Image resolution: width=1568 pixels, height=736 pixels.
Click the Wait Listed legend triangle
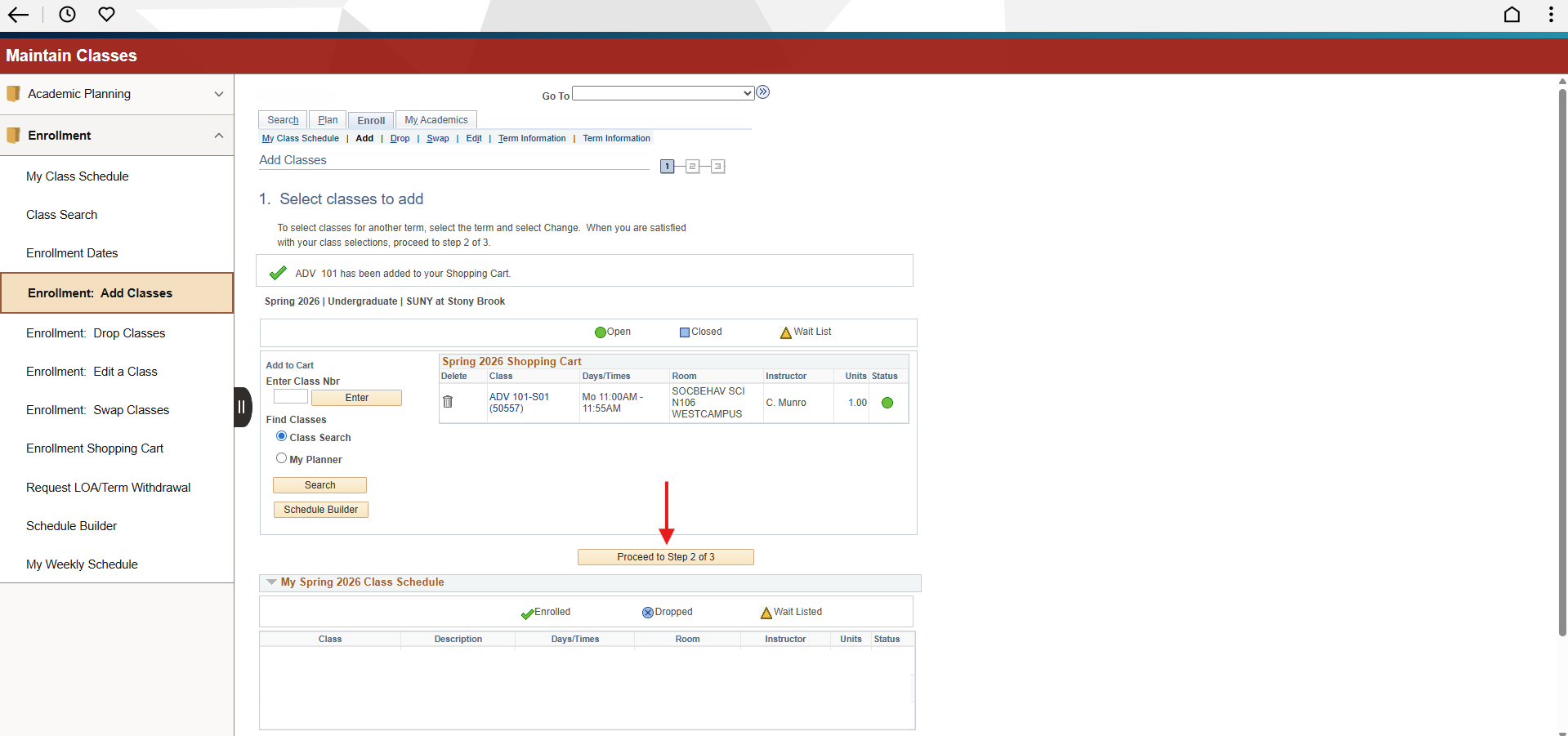(766, 613)
